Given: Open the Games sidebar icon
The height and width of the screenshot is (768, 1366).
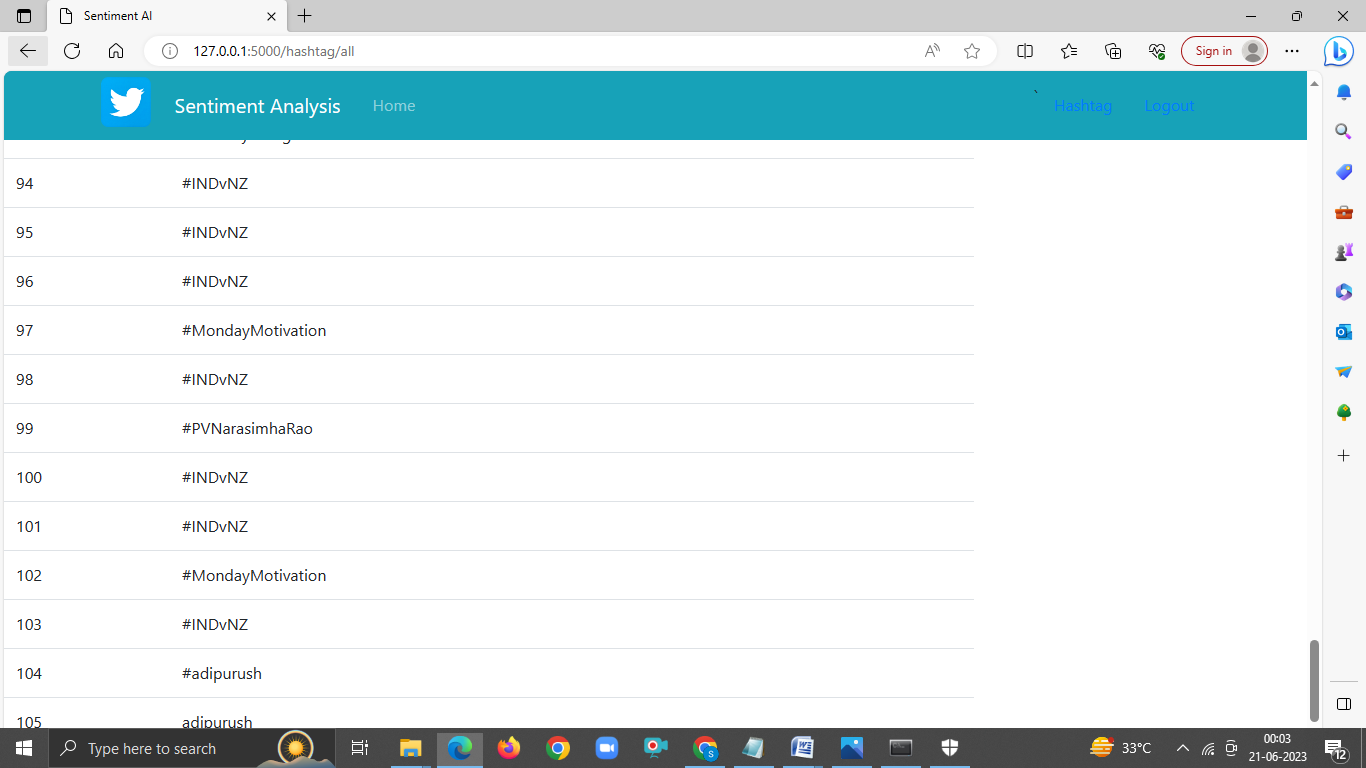Looking at the screenshot, I should coord(1343,251).
